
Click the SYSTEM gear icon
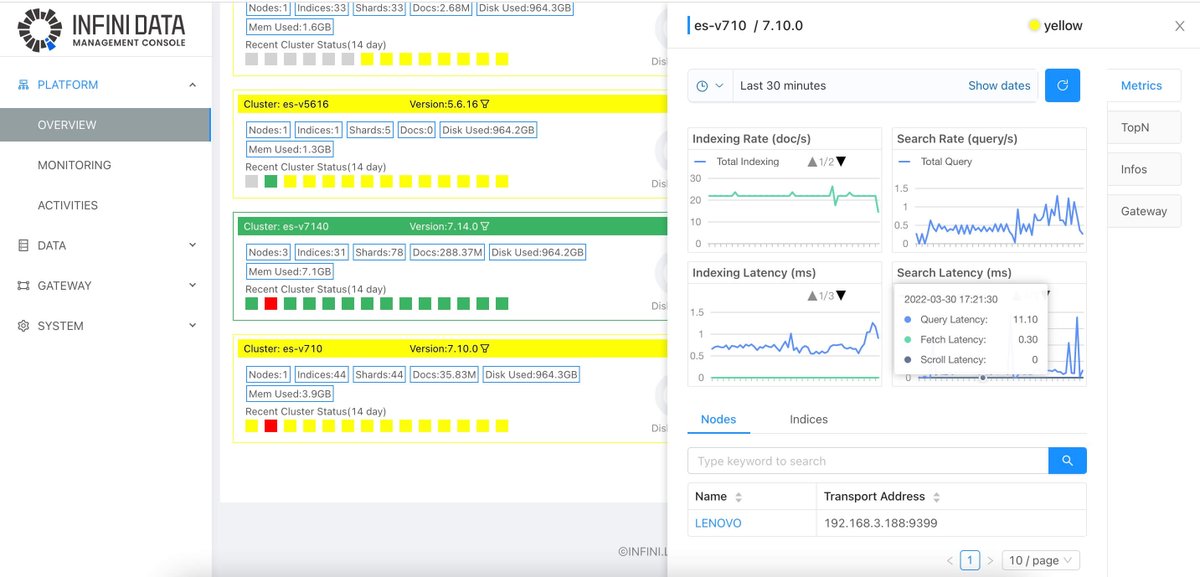point(23,326)
